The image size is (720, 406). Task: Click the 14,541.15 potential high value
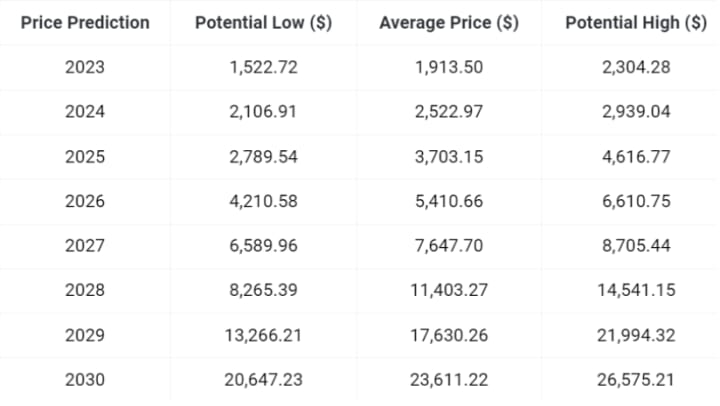point(636,291)
